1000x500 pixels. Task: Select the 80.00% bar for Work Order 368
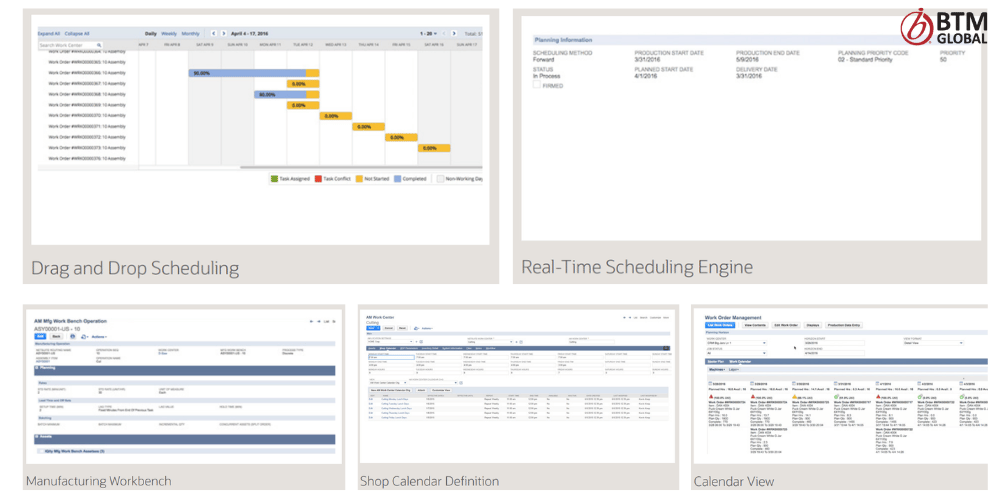pos(287,94)
